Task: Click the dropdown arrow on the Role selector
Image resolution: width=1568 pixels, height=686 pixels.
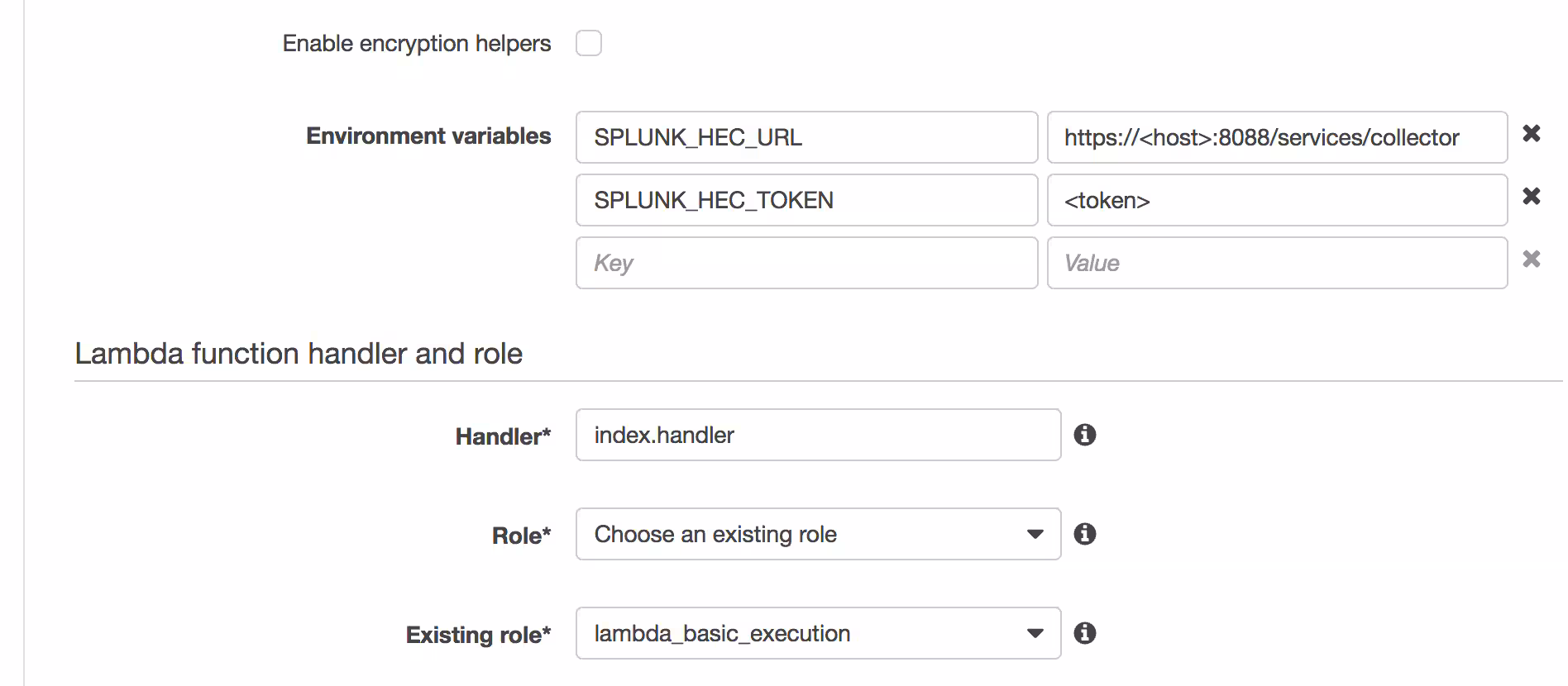Action: [1034, 534]
